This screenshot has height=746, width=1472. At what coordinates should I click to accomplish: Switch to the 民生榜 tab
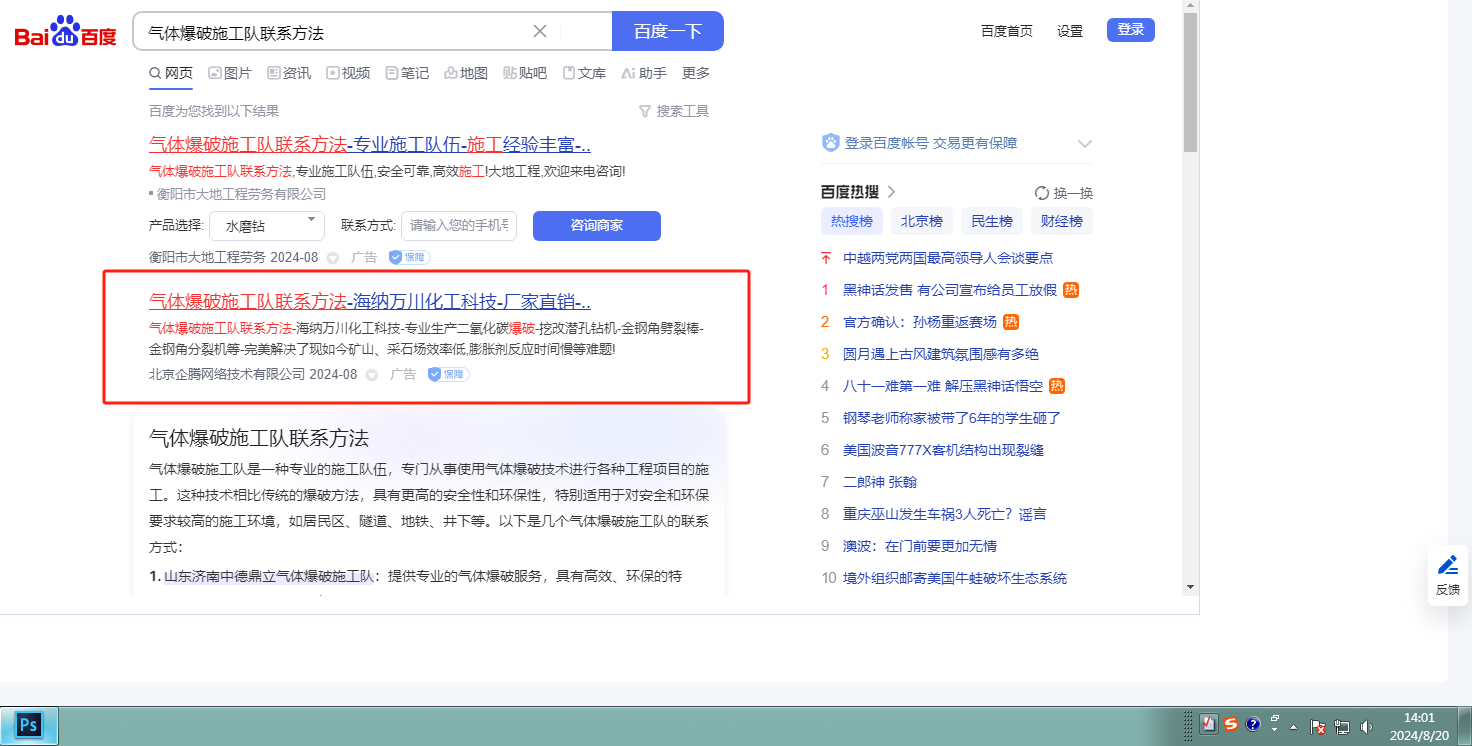[x=992, y=221]
